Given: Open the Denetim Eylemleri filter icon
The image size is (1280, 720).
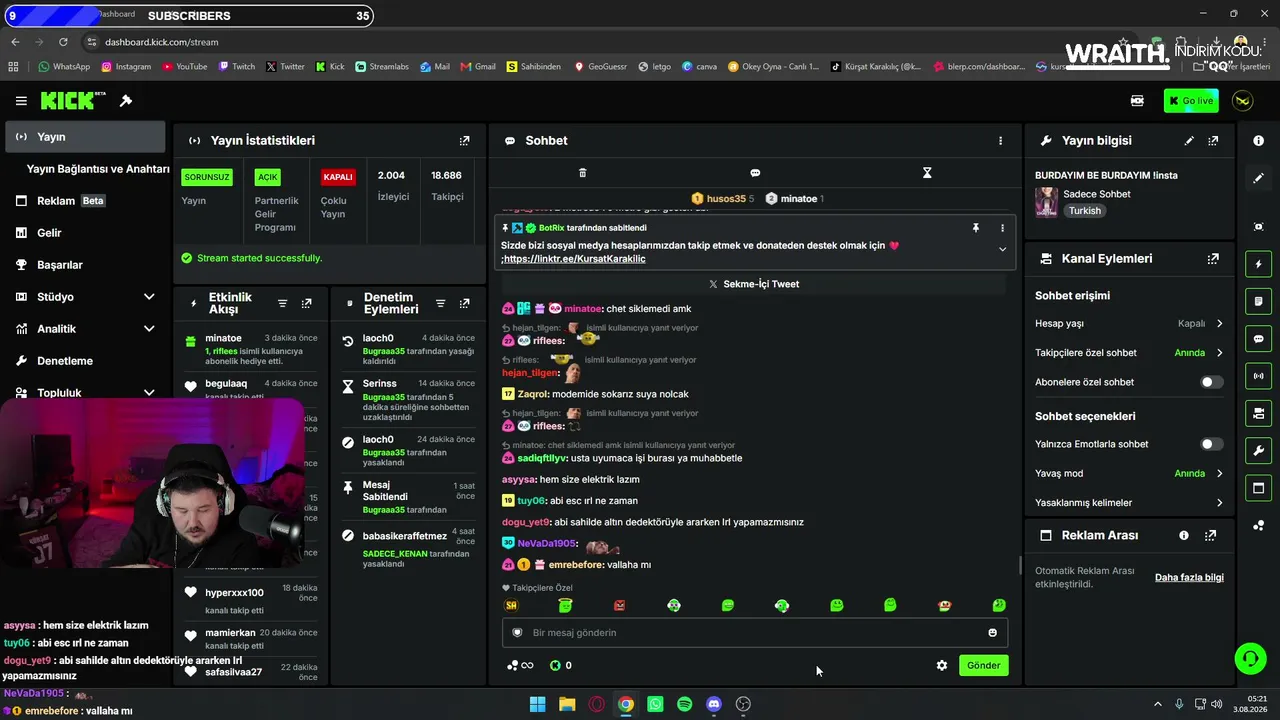Looking at the screenshot, I should [x=440, y=304].
